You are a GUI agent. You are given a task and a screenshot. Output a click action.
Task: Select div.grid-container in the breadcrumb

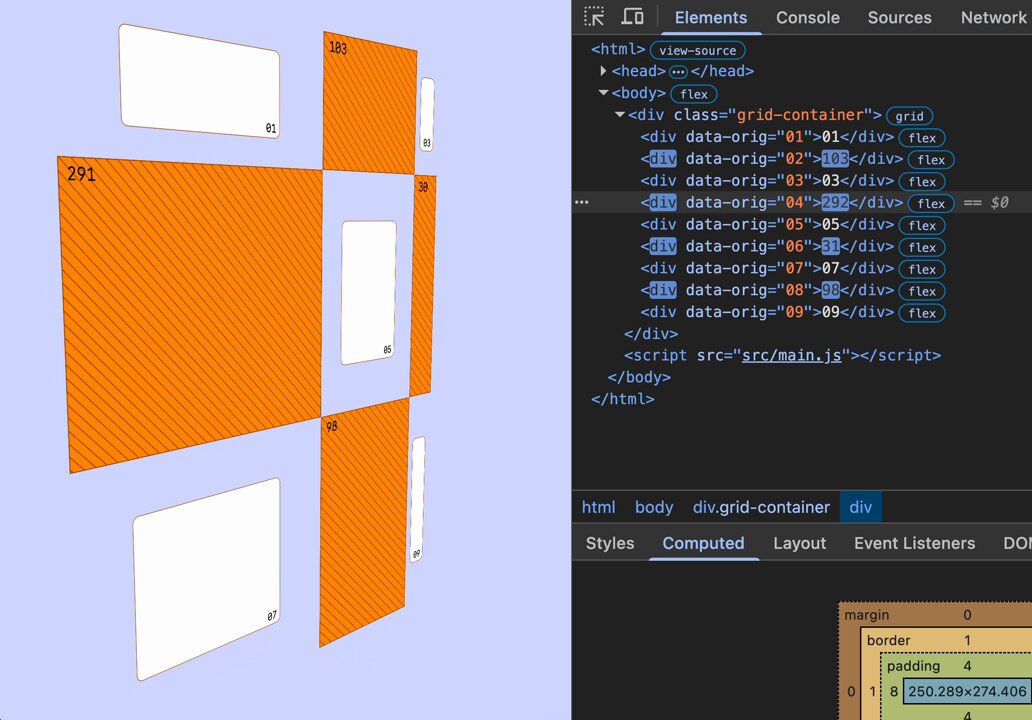coord(761,507)
